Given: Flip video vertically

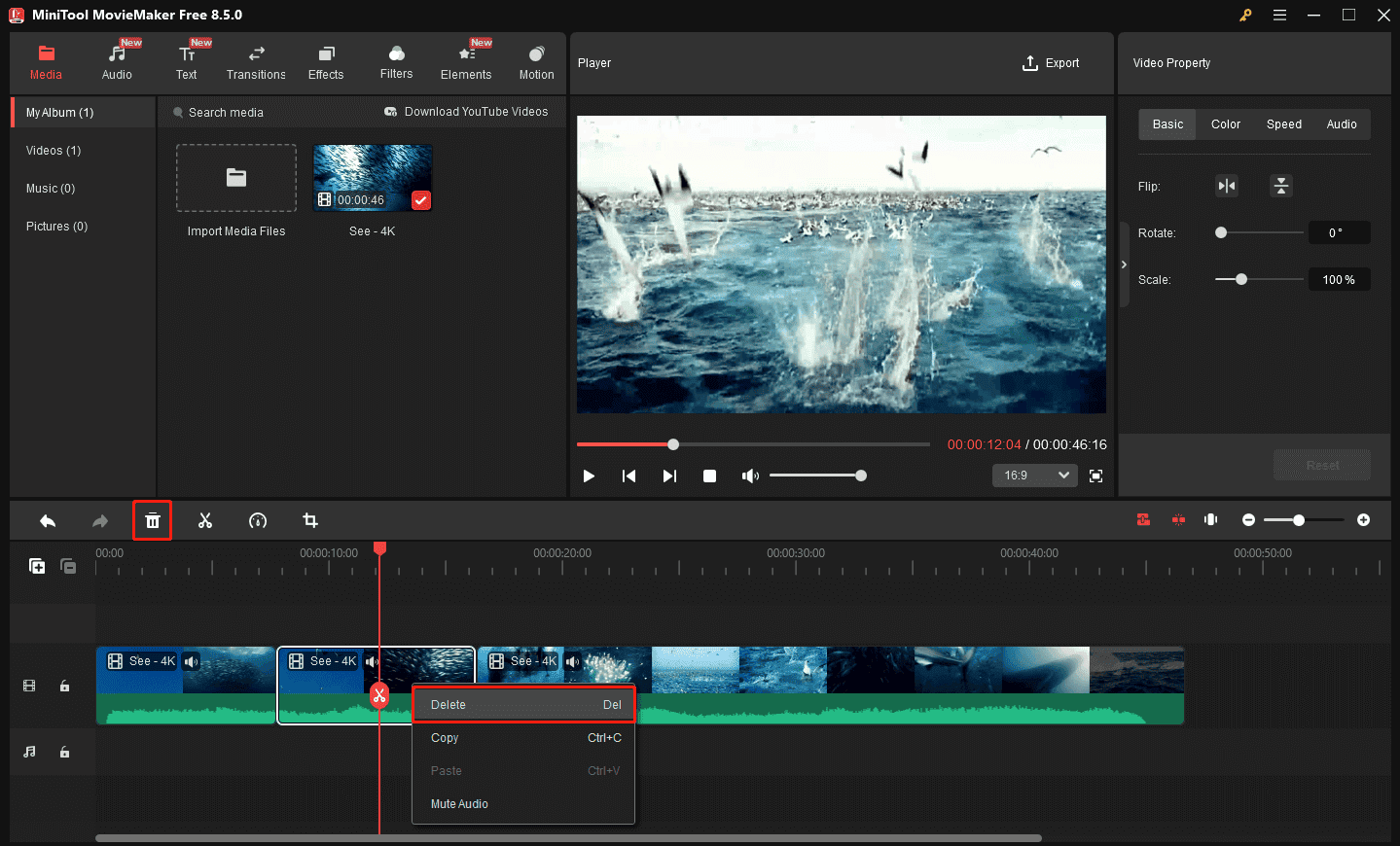Looking at the screenshot, I should [x=1281, y=186].
